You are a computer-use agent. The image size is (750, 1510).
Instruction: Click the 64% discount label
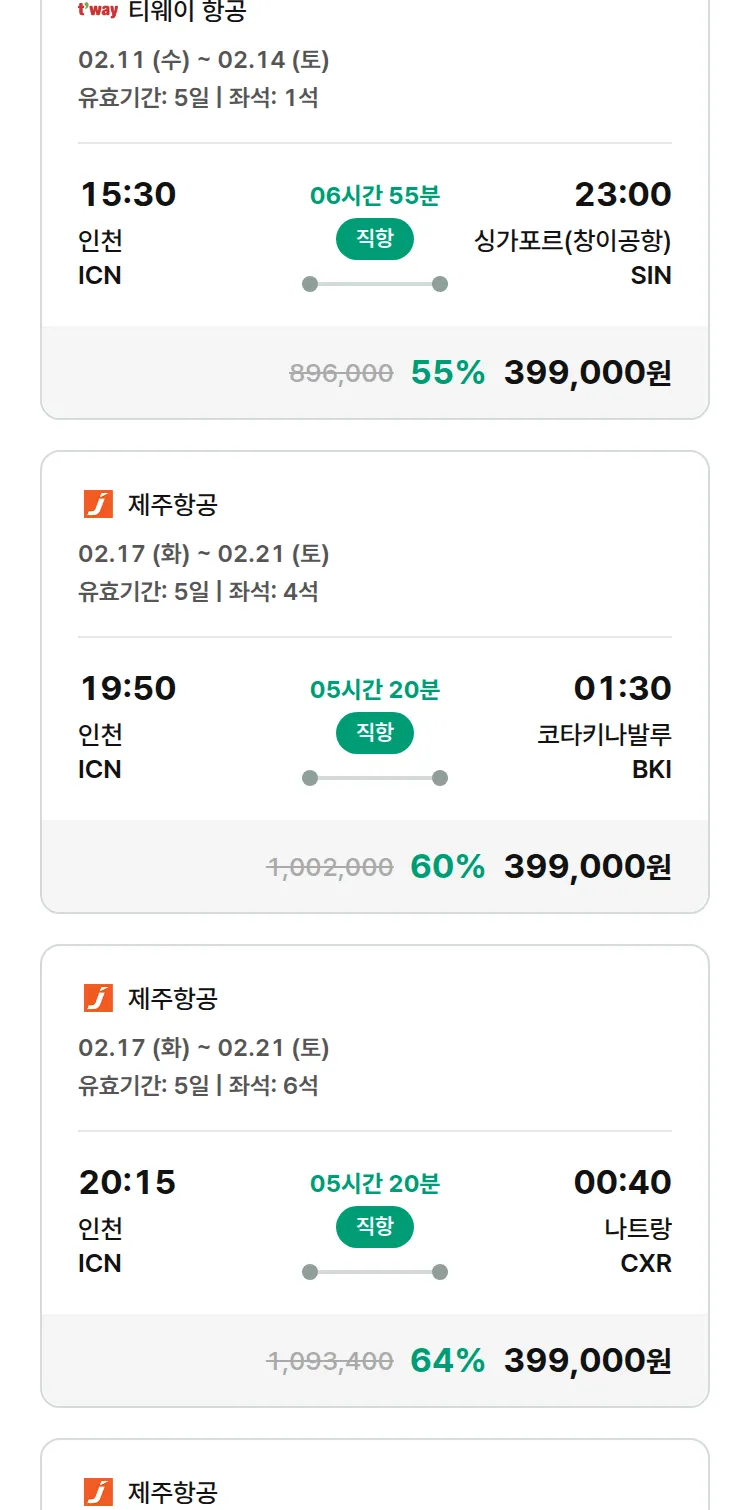coord(447,1361)
